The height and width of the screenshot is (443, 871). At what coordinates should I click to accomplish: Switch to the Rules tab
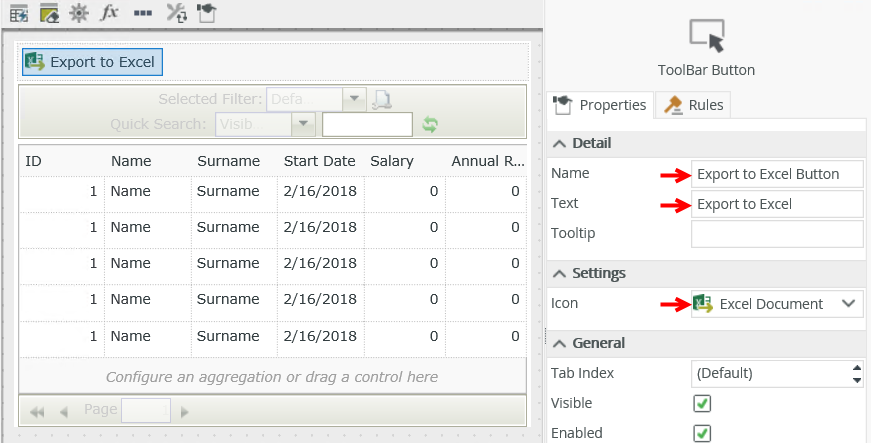(x=696, y=104)
